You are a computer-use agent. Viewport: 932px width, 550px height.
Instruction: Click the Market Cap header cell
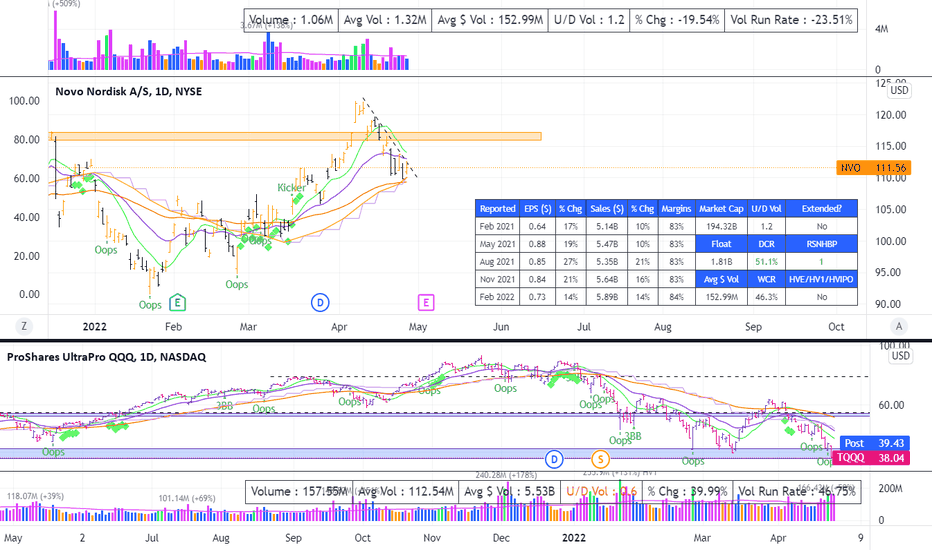721,209
